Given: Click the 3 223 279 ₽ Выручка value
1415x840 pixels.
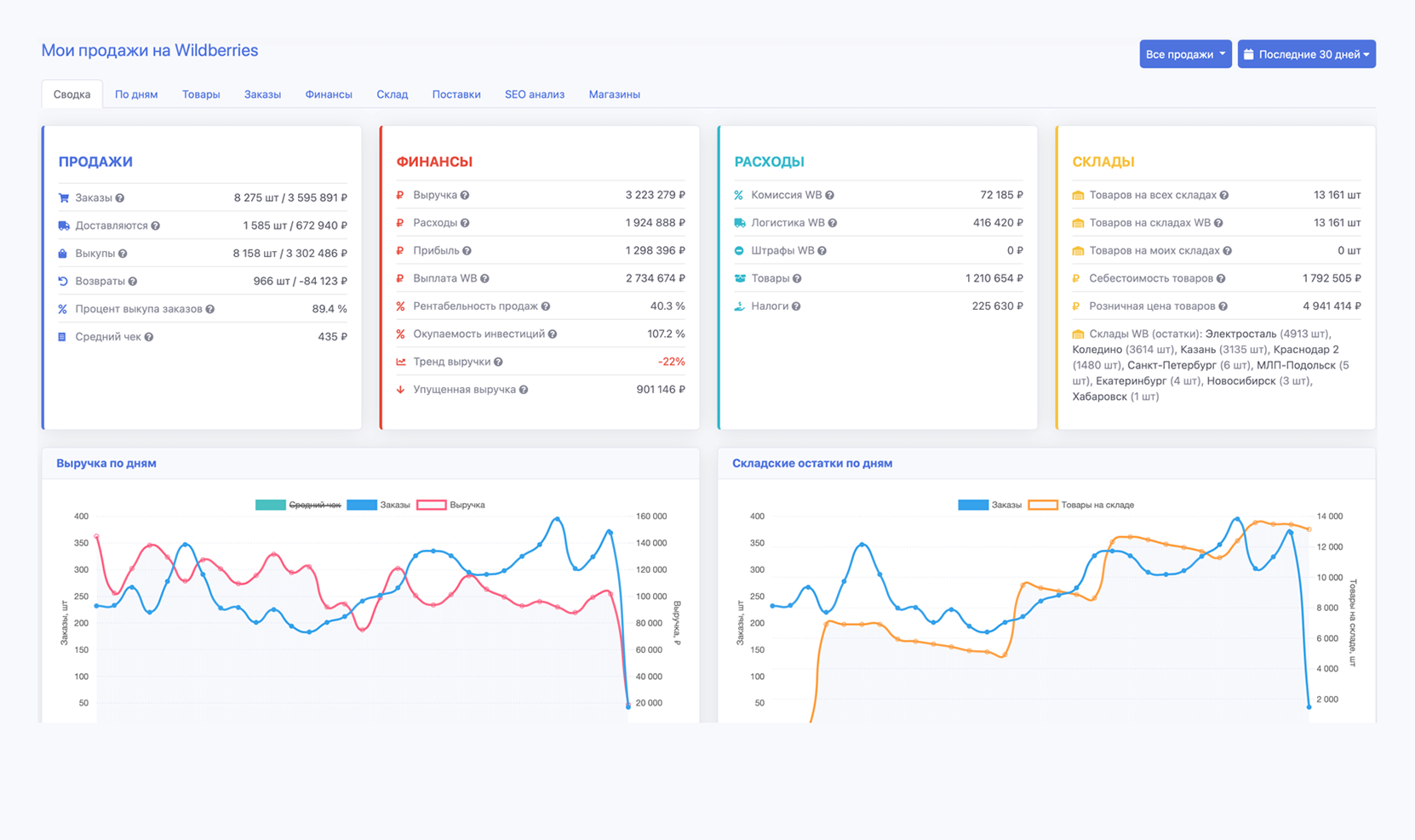Looking at the screenshot, I should click(656, 196).
